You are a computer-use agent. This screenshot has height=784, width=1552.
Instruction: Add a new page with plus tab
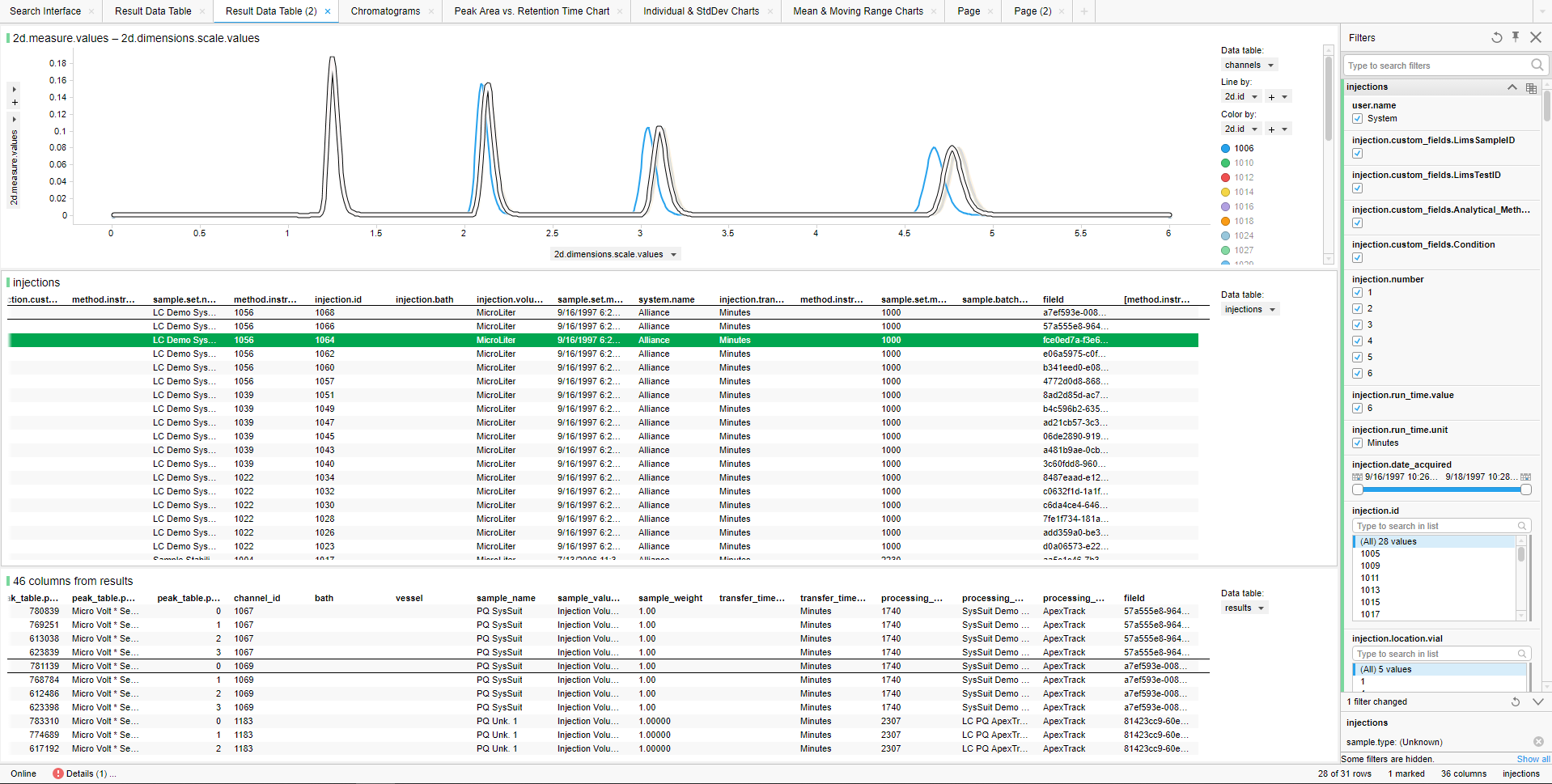(x=1083, y=11)
